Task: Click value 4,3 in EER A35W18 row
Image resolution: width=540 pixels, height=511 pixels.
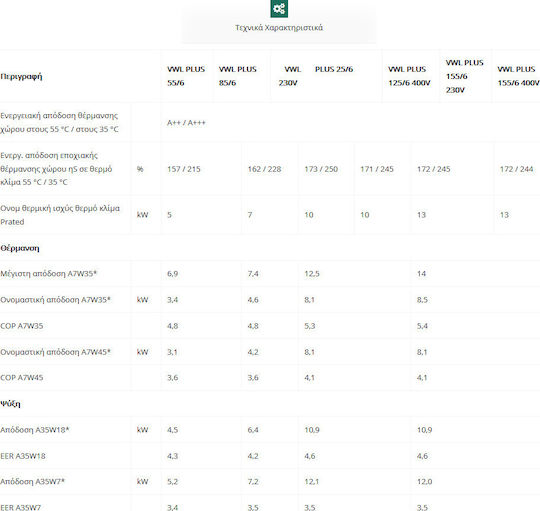Action: click(173, 456)
